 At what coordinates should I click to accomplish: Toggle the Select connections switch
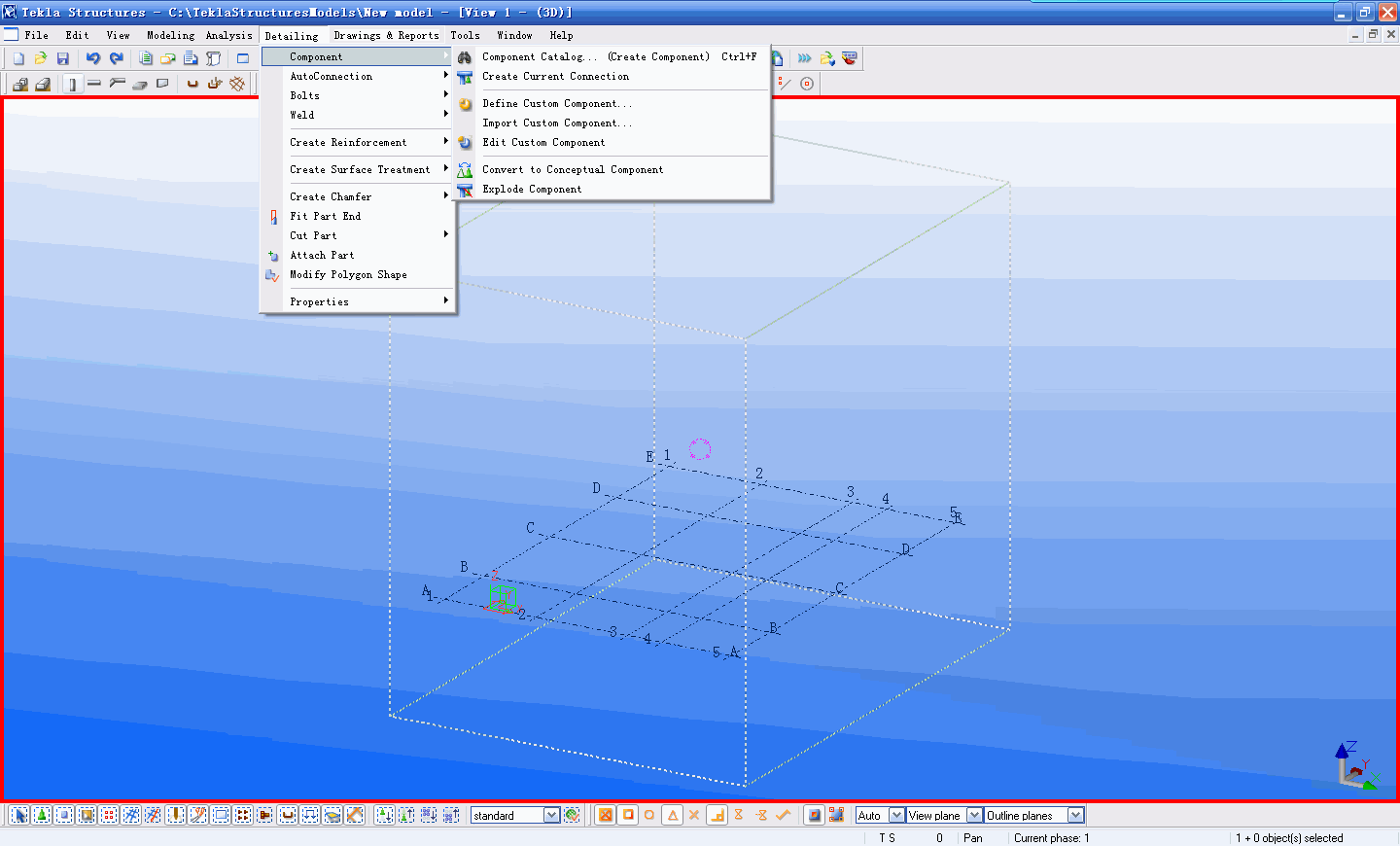(x=41, y=815)
